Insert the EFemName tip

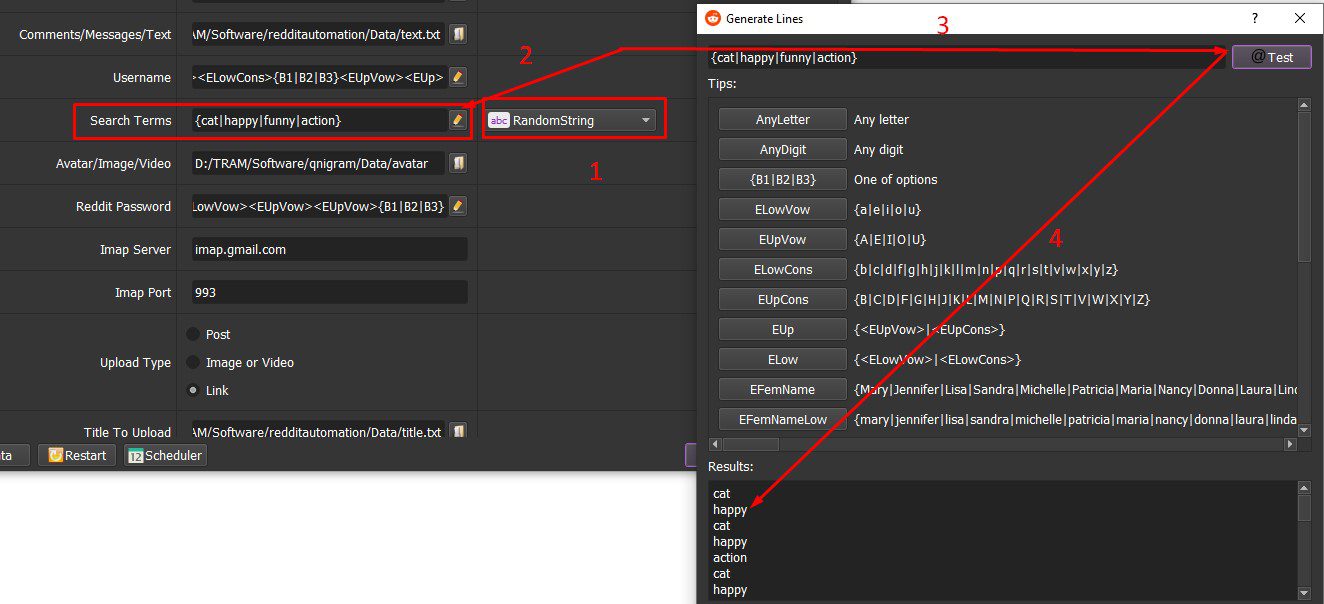point(783,389)
